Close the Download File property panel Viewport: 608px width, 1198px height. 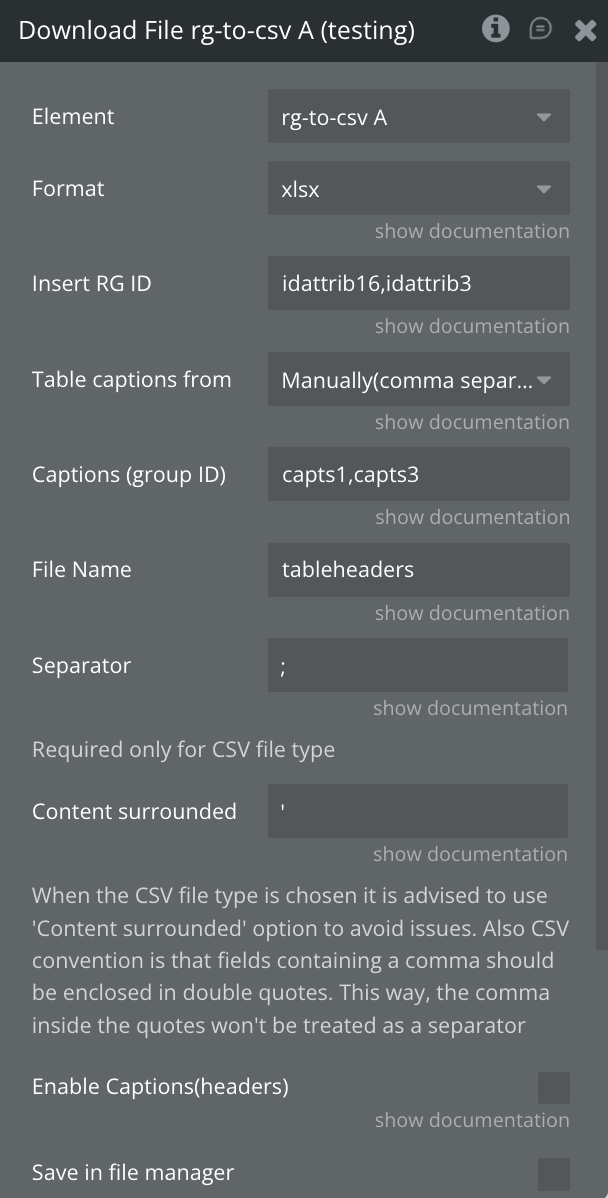pyautogui.click(x=585, y=30)
